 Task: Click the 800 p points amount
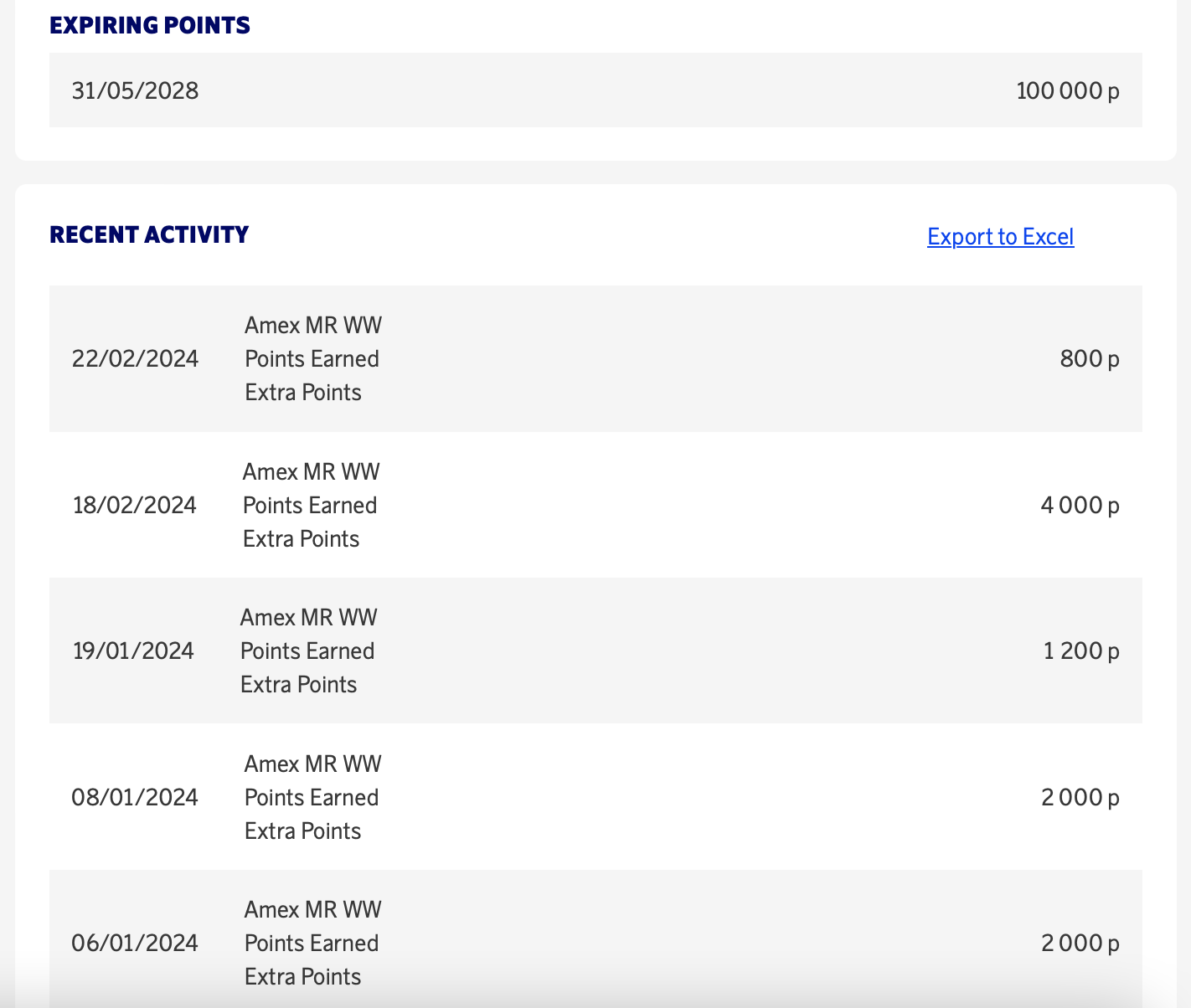[x=1089, y=358]
